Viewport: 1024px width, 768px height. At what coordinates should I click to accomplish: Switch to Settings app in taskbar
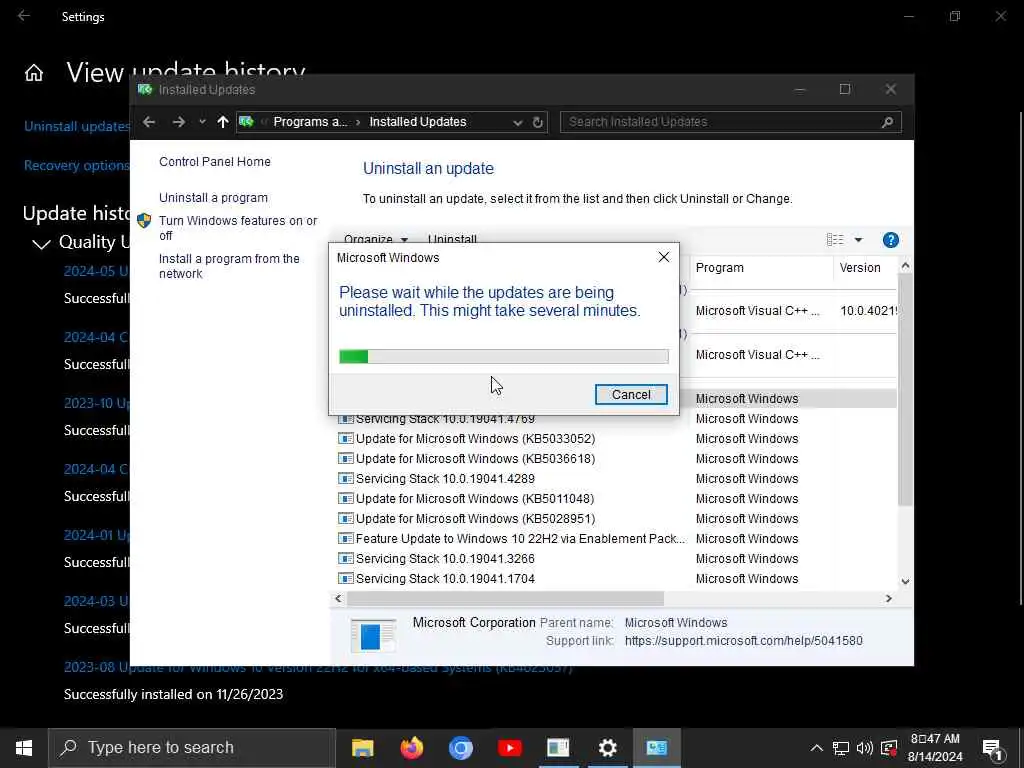tap(607, 748)
